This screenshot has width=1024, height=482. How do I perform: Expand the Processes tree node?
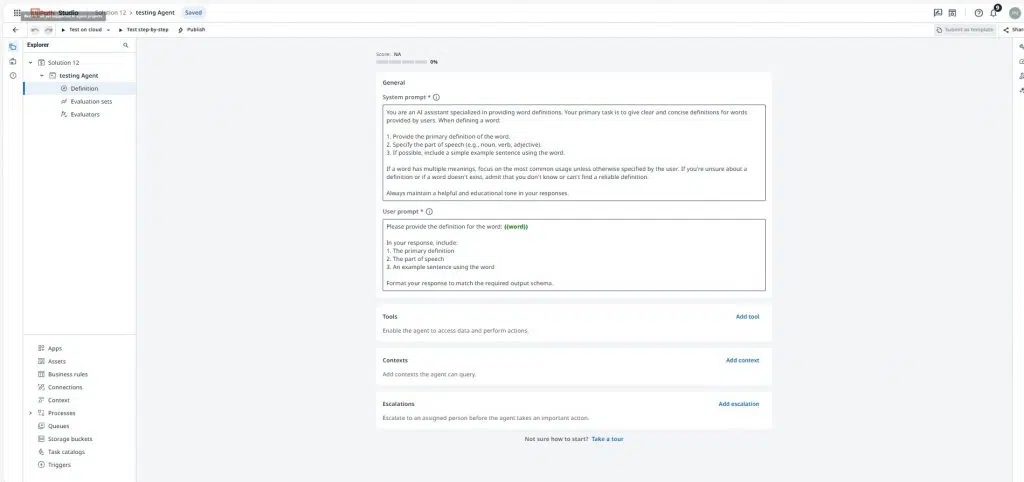(x=30, y=413)
